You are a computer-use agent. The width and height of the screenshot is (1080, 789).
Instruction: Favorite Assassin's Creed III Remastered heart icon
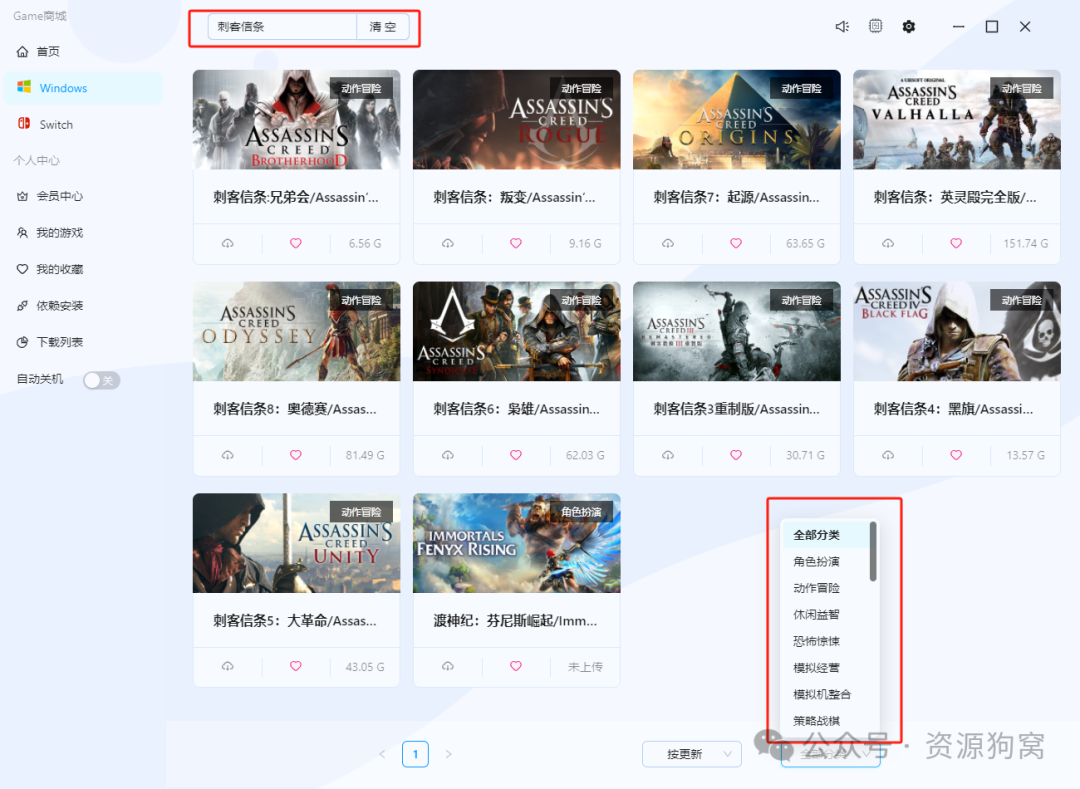point(736,455)
